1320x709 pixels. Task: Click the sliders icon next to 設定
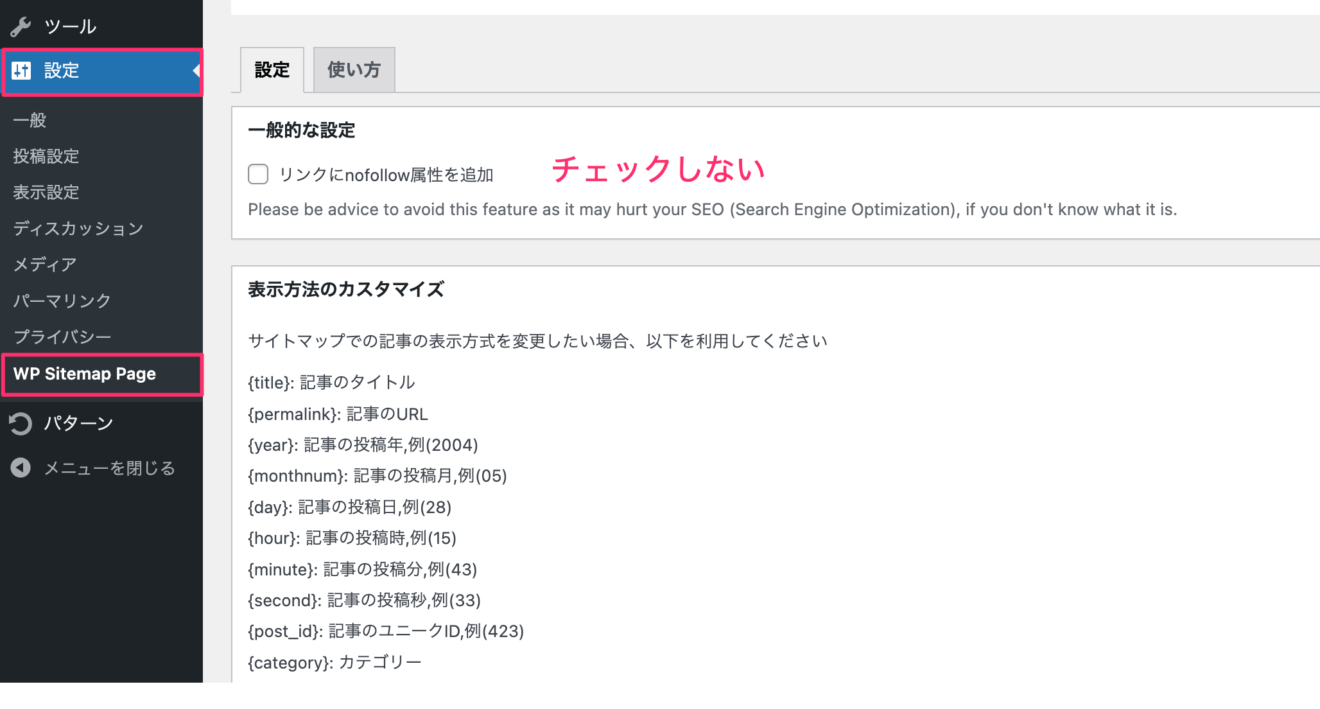tap(22, 70)
